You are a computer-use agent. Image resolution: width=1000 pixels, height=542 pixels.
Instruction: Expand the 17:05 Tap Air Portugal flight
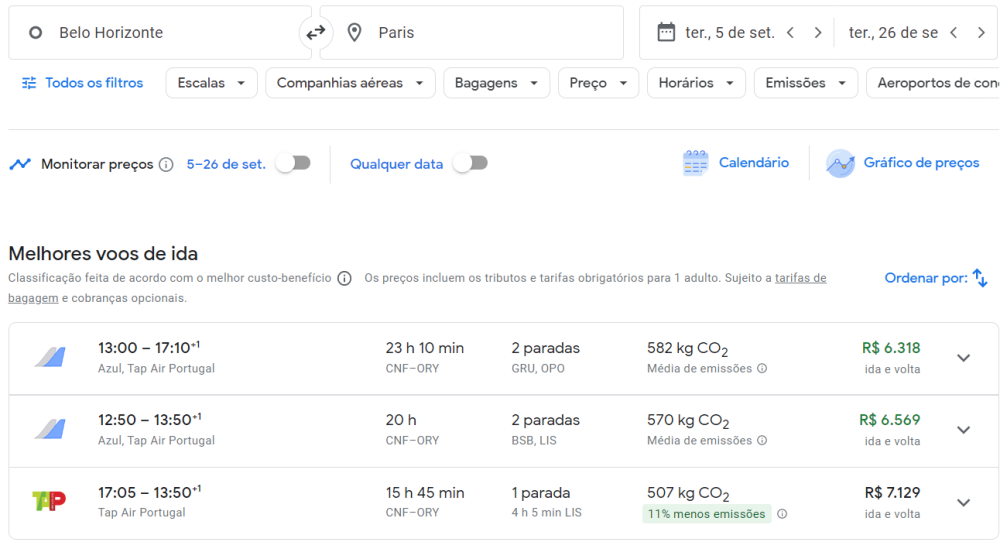[x=963, y=502]
